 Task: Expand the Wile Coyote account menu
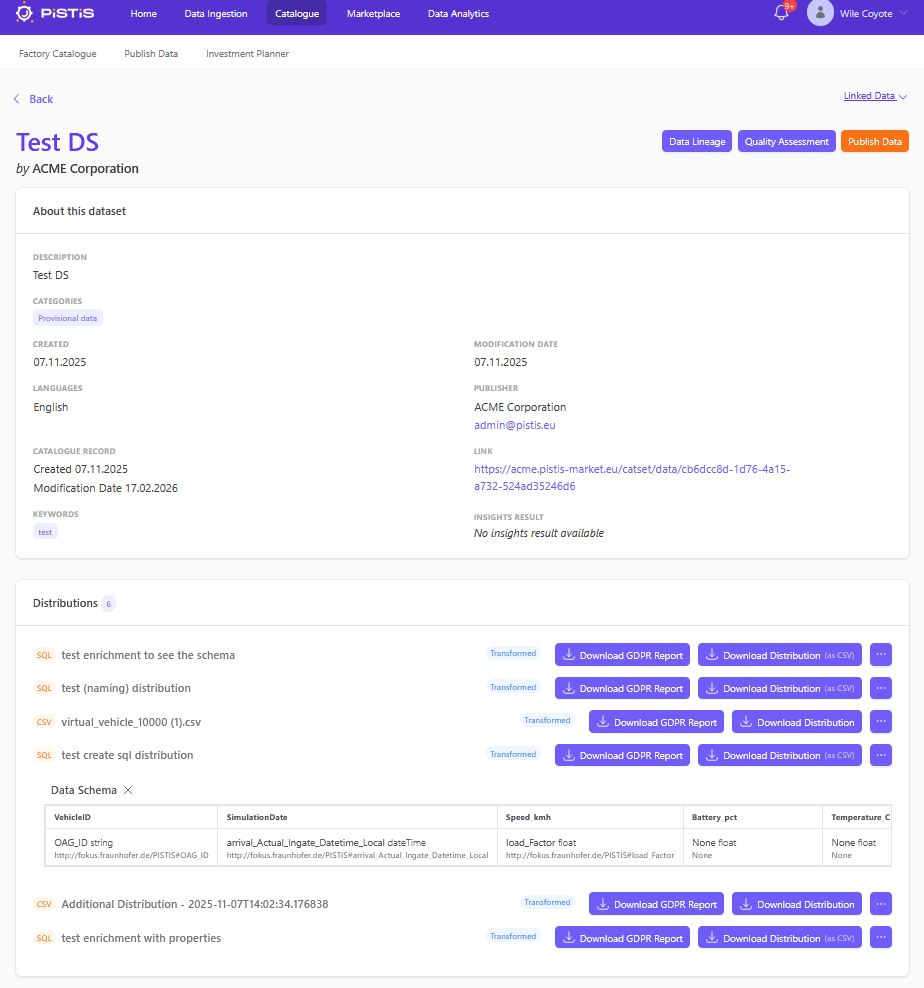pos(874,13)
